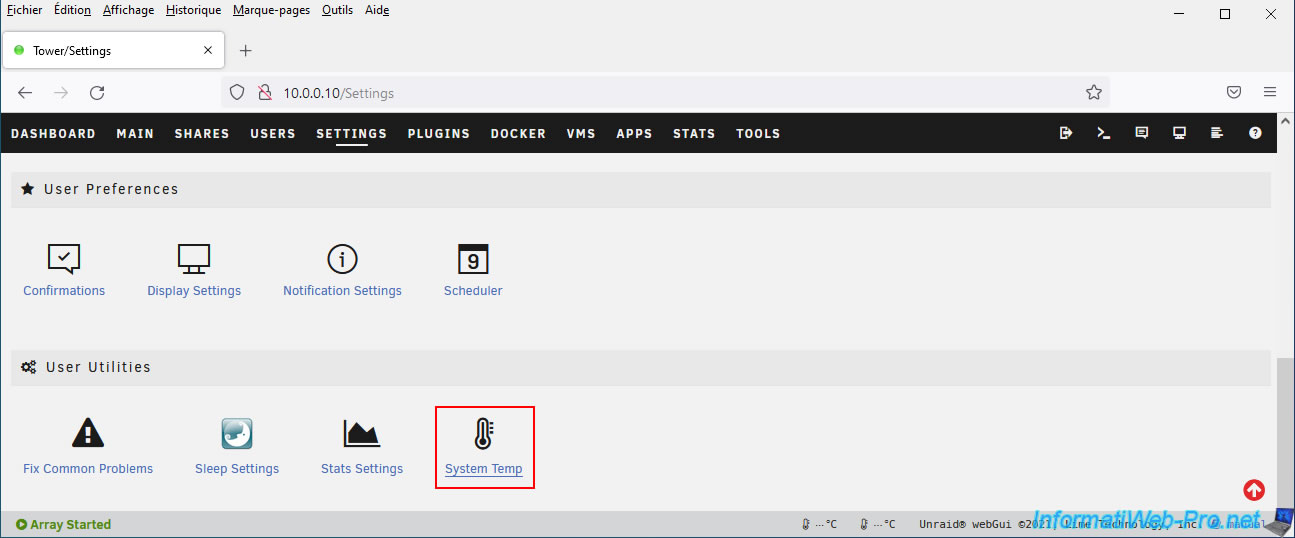
Task: Click the Fix Common Problems link
Action: pos(88,469)
